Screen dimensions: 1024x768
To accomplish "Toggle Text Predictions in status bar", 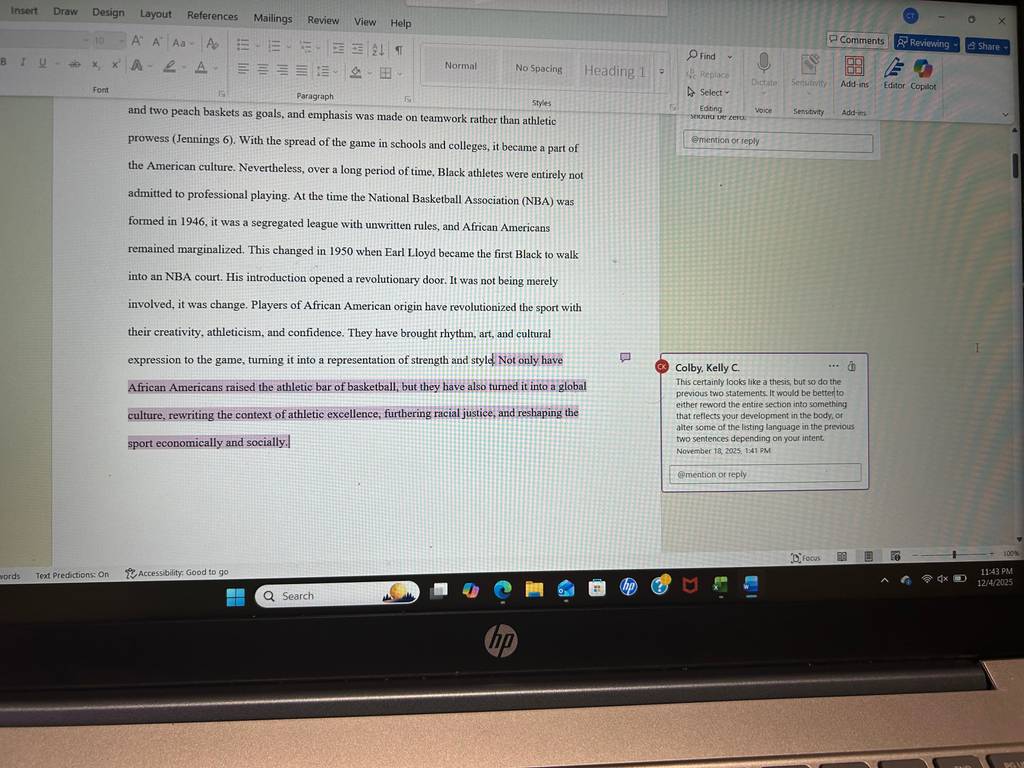I will tap(72, 575).
